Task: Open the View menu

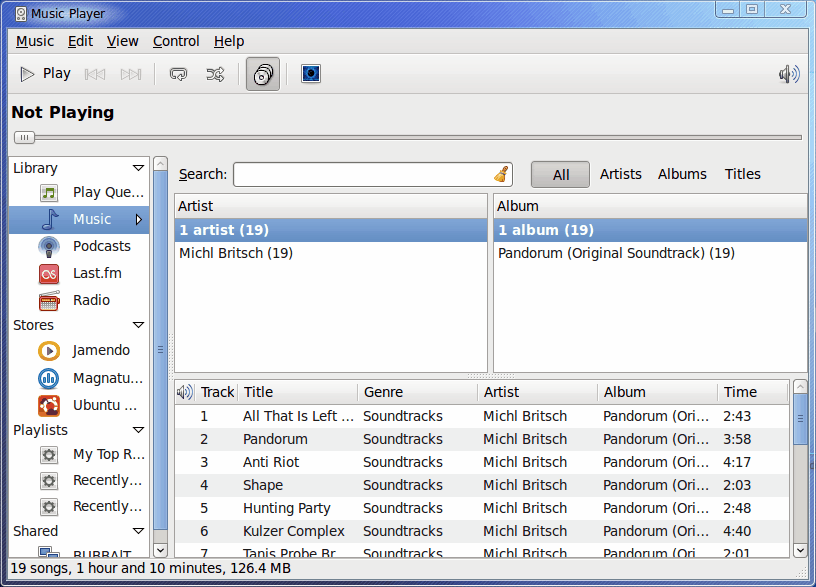Action: tap(123, 41)
